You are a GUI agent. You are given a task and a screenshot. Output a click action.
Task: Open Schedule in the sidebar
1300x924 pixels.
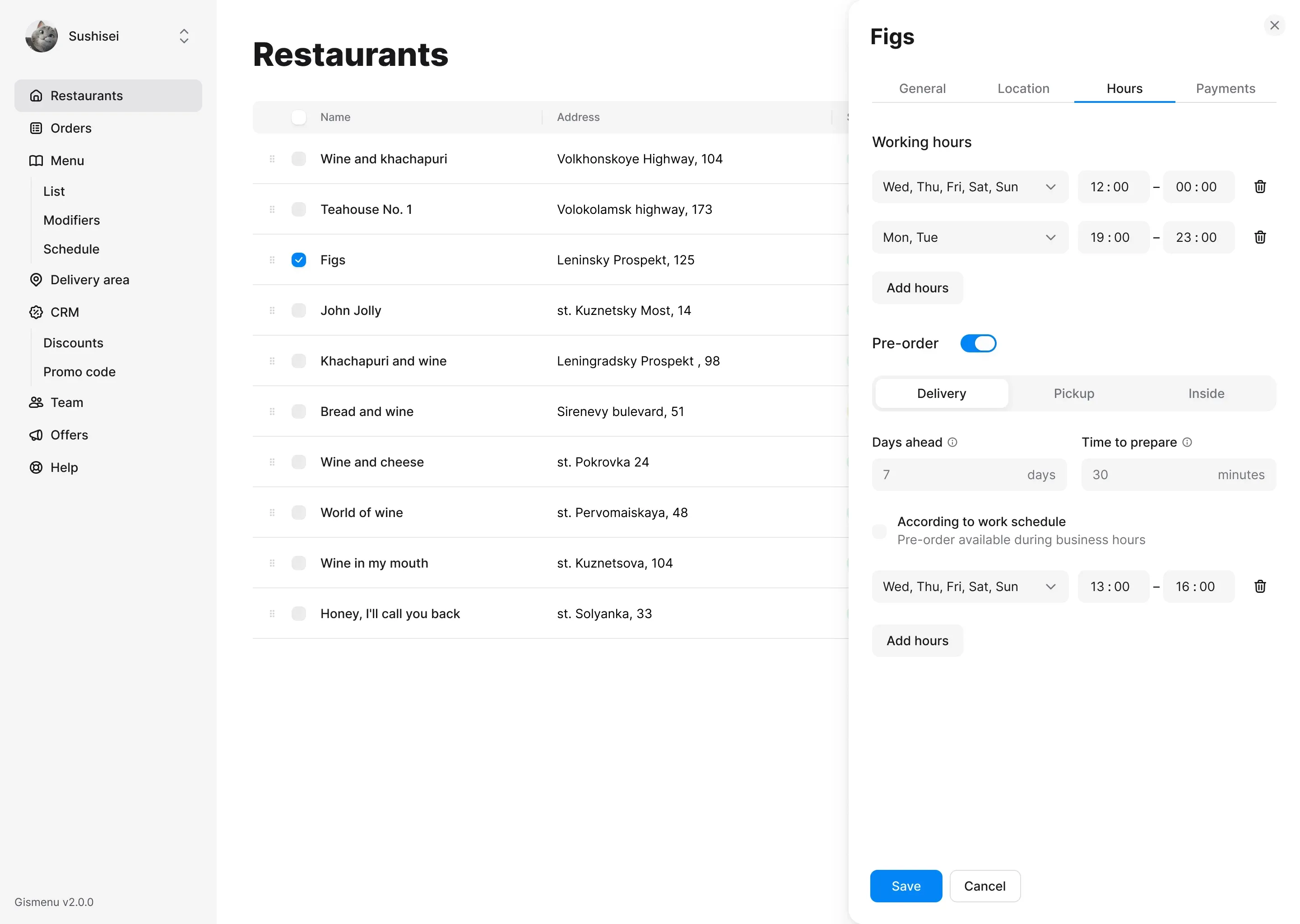pyautogui.click(x=71, y=249)
